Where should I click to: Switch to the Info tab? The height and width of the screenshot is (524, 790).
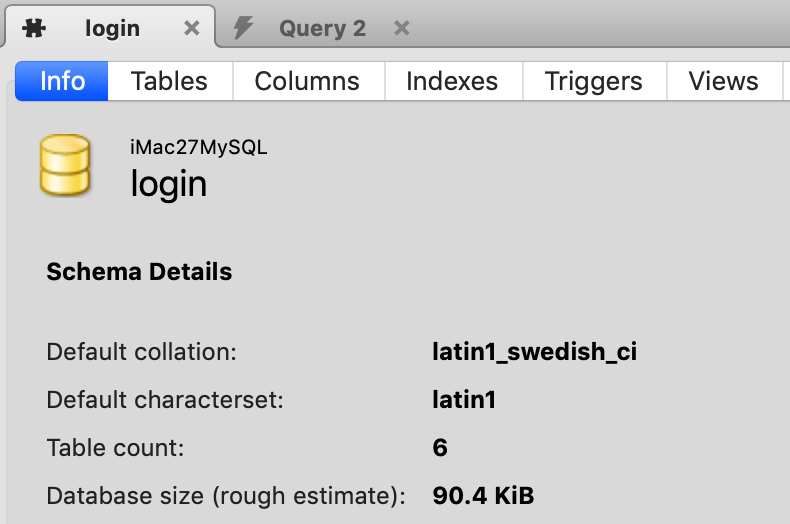click(62, 81)
